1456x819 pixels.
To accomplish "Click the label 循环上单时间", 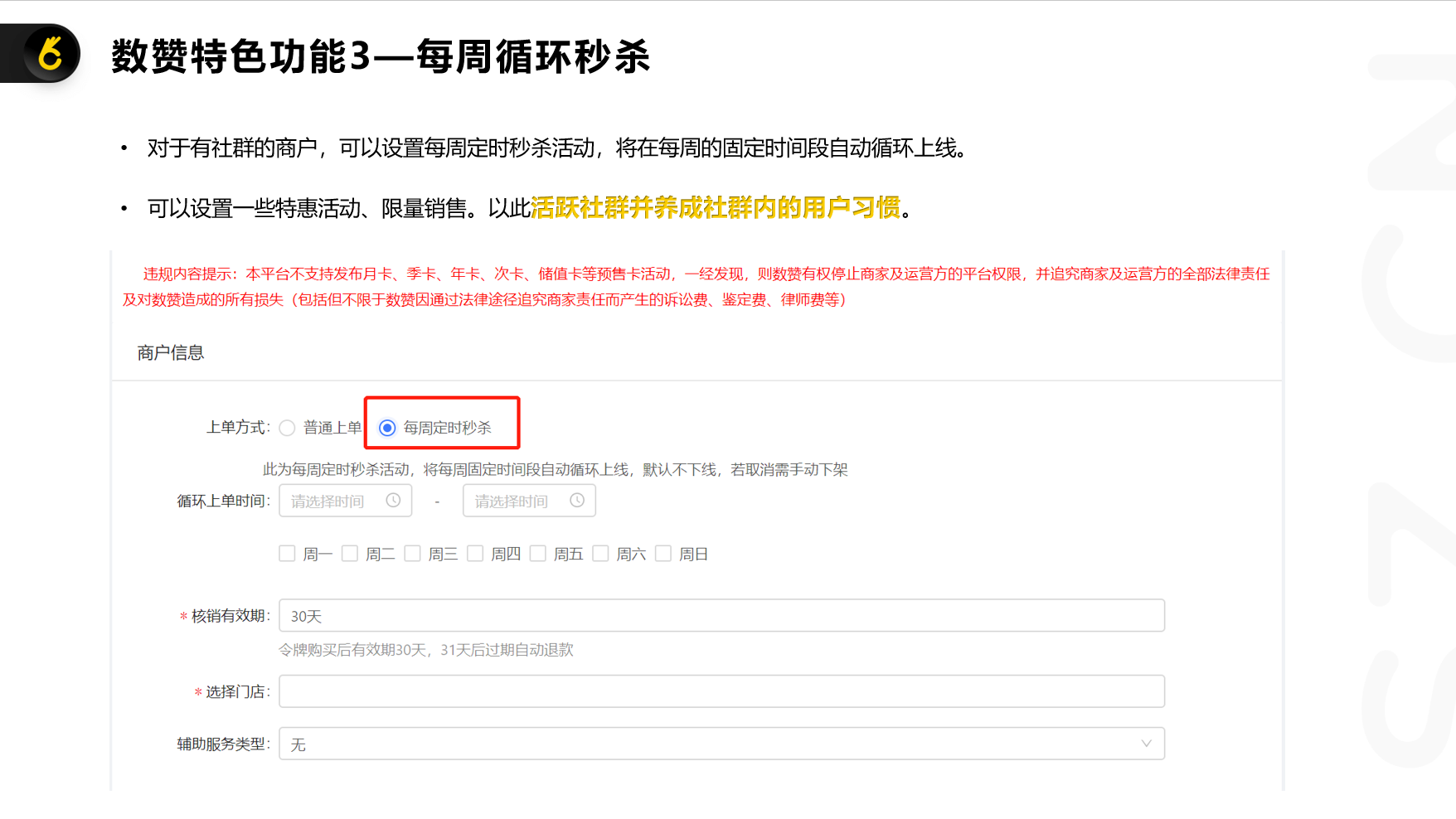I will [x=223, y=501].
